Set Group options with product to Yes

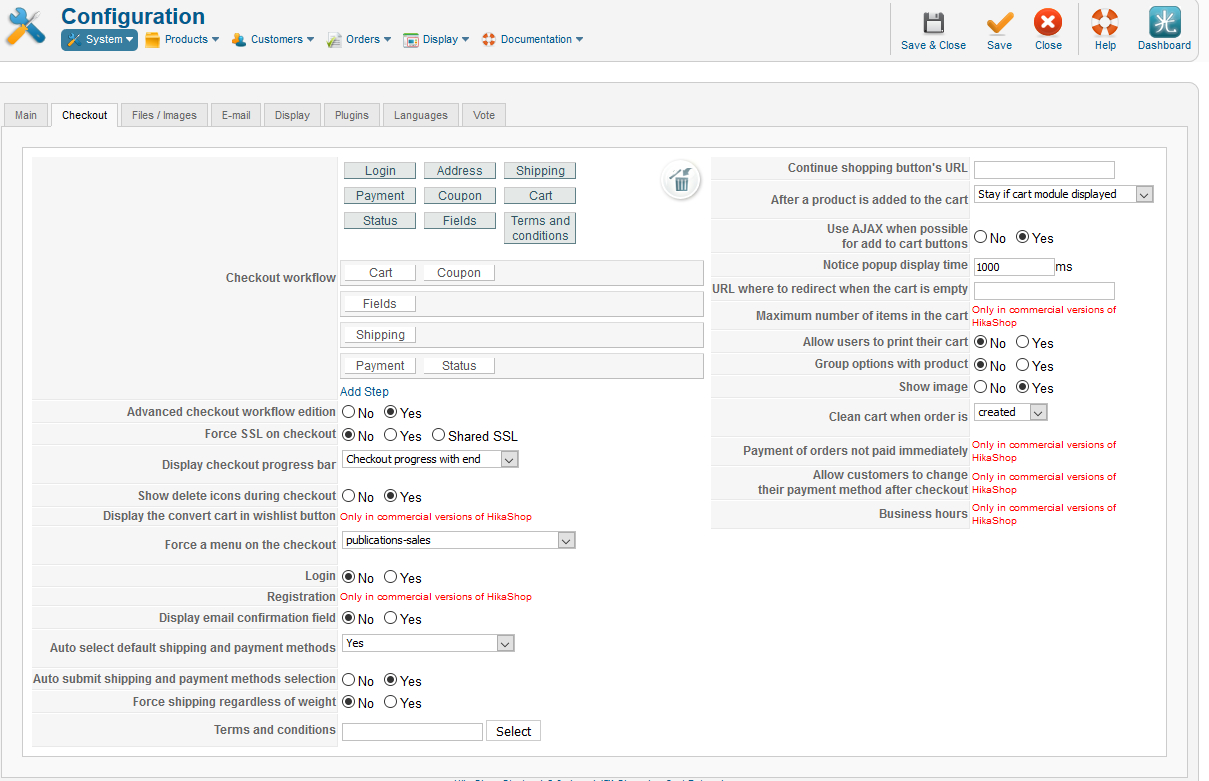pos(1022,365)
